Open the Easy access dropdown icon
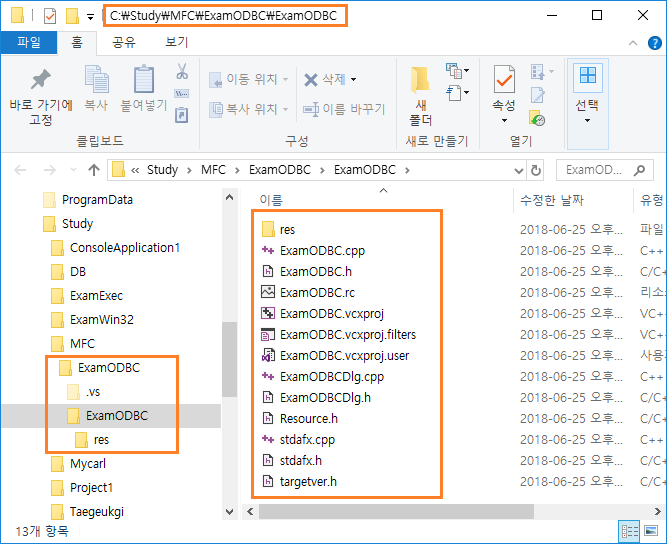This screenshot has height=544, width=667. [x=457, y=93]
